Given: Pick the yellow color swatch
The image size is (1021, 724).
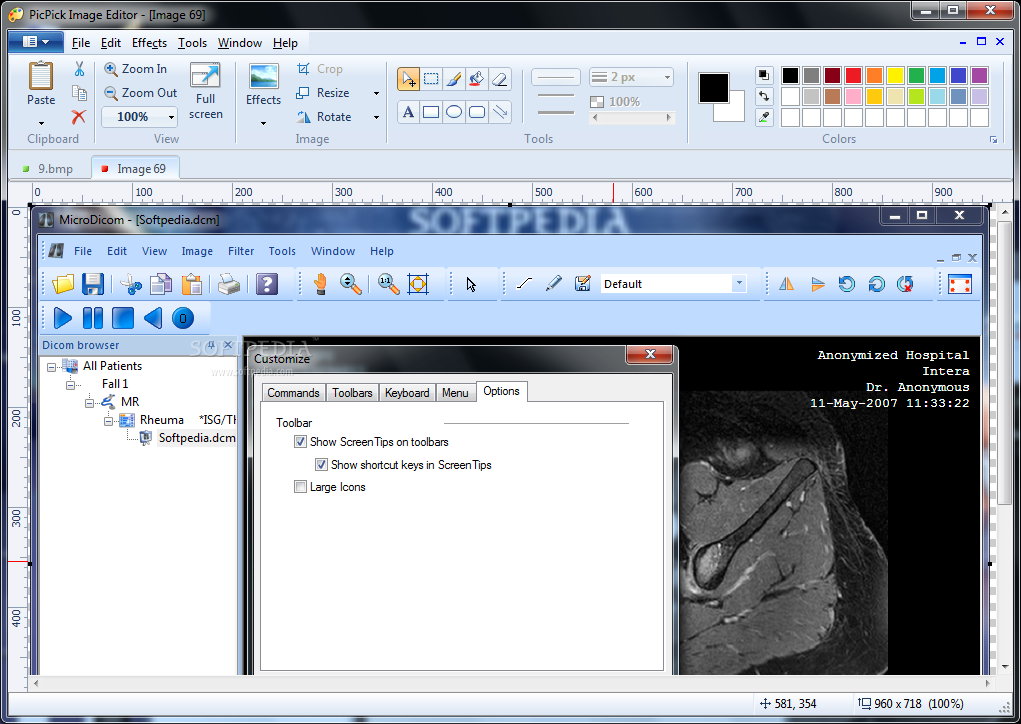Looking at the screenshot, I should point(895,75).
